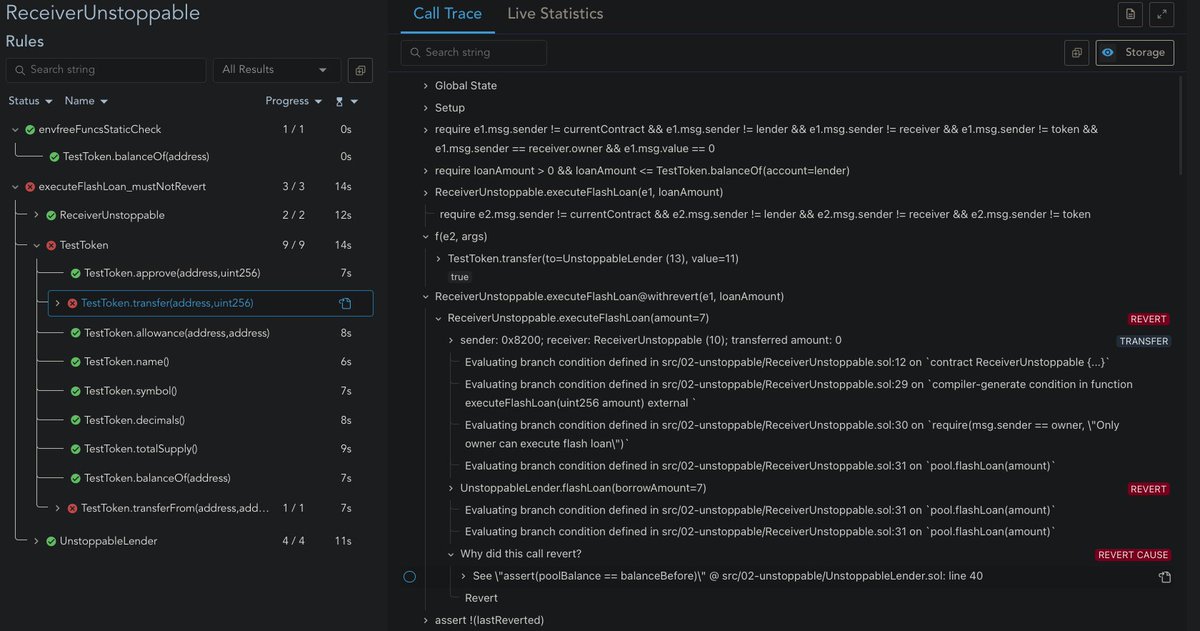Image resolution: width=1200 pixels, height=631 pixels.
Task: Expand the sender: 0x8200 transfer row
Action: click(x=450, y=341)
